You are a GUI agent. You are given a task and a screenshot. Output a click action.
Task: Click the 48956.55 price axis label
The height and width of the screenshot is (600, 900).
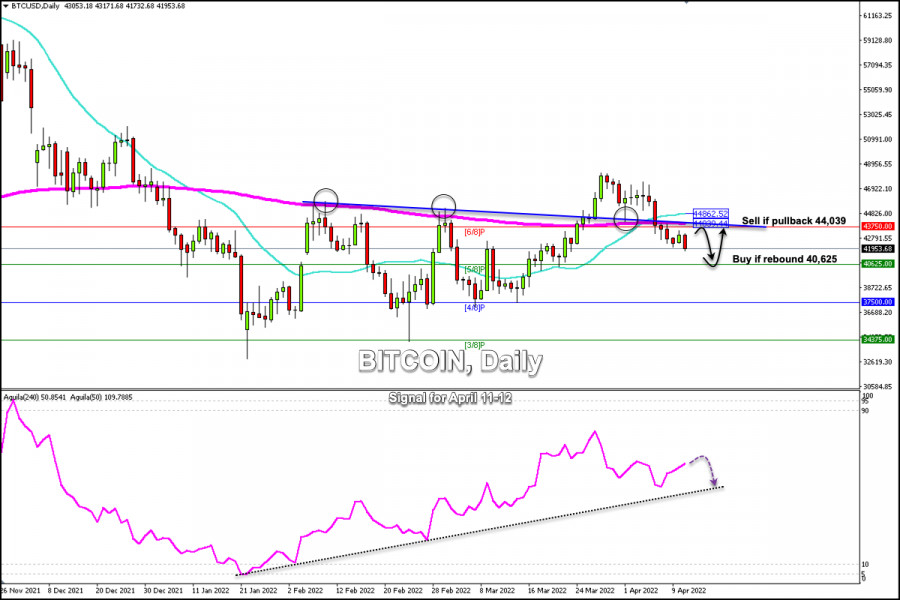click(x=878, y=164)
